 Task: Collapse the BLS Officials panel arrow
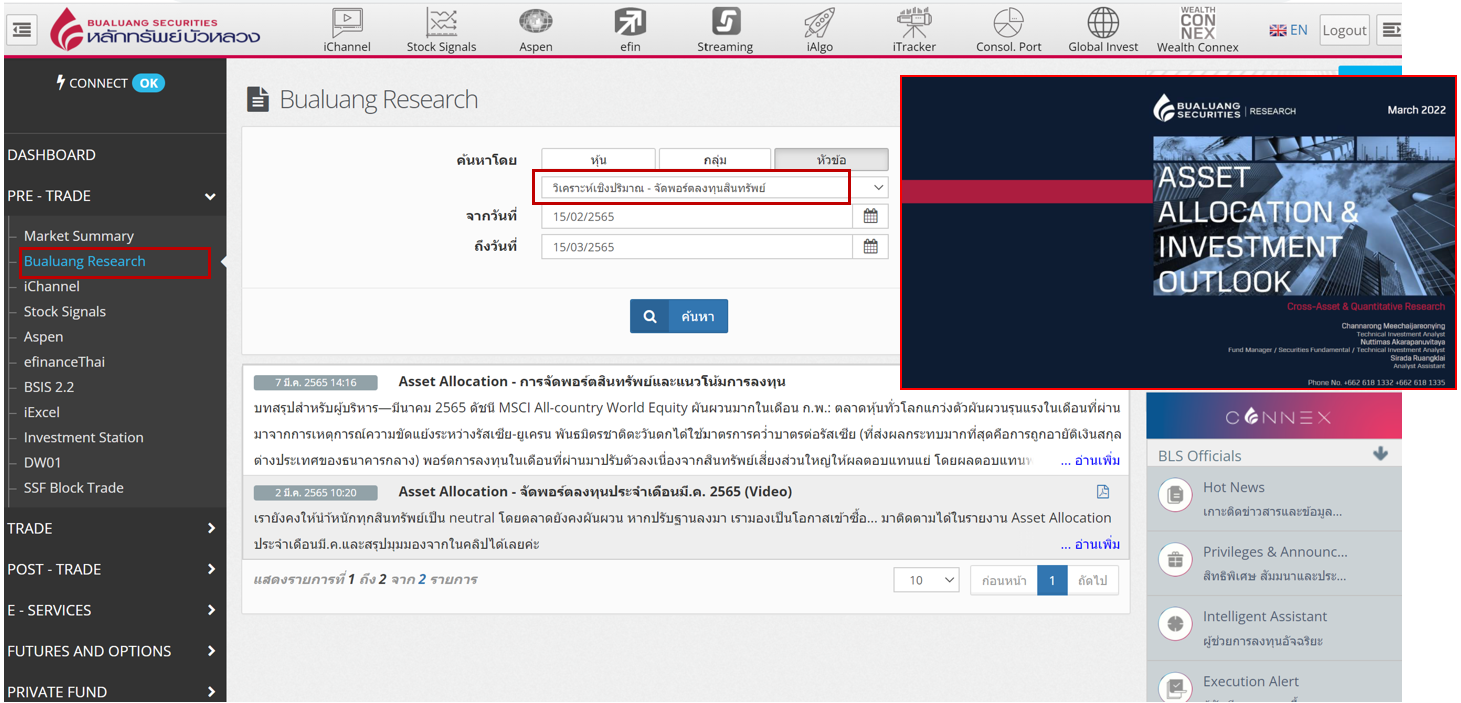click(1381, 454)
